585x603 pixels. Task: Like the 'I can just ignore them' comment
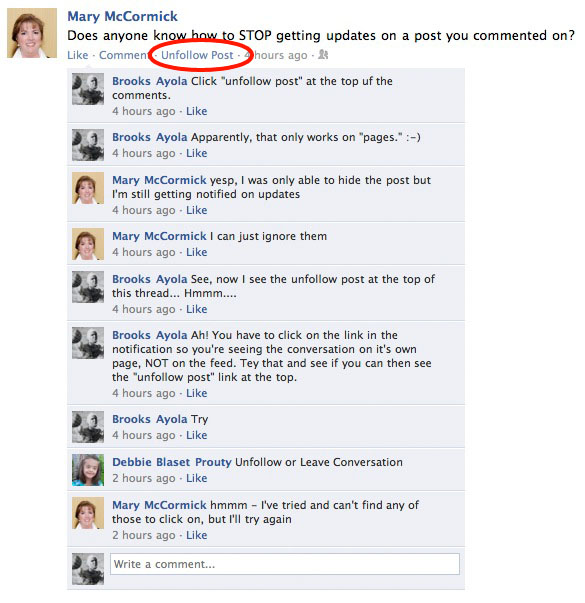point(197,252)
